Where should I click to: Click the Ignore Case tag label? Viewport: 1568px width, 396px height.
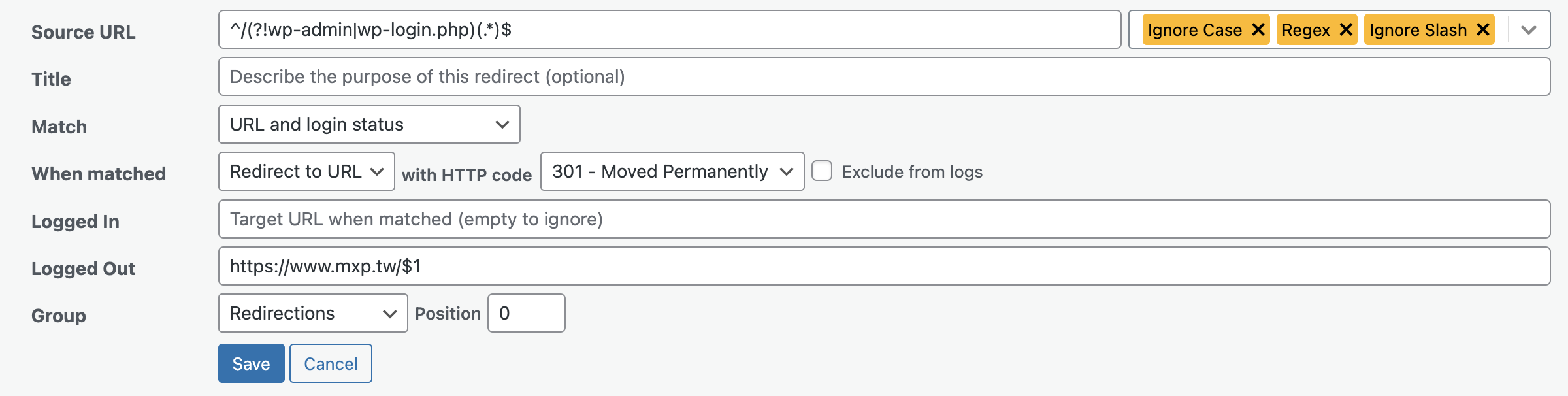1195,30
